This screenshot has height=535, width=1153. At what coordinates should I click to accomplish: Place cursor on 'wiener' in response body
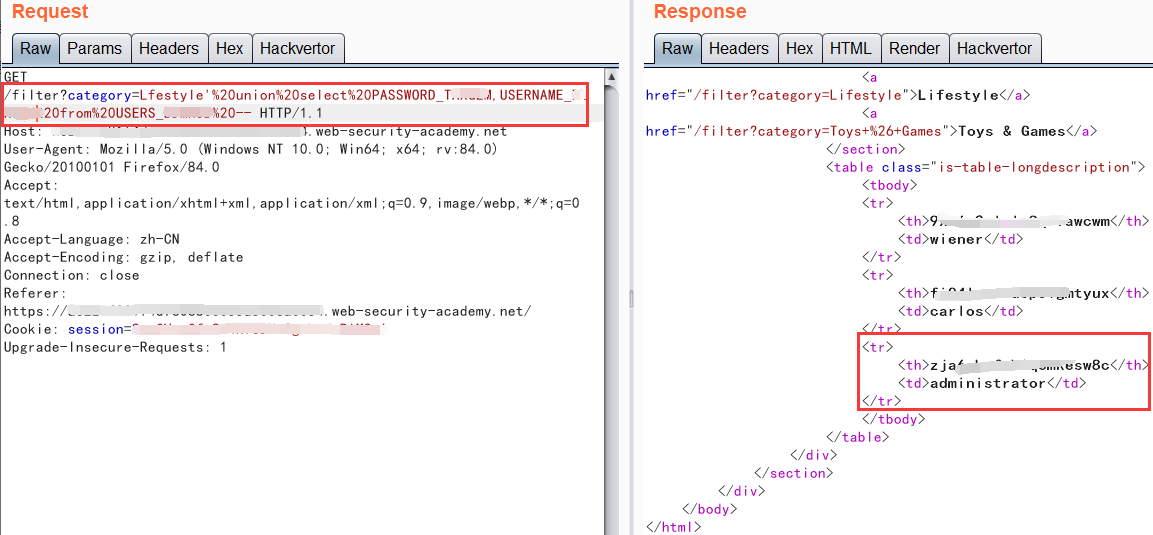[957, 239]
